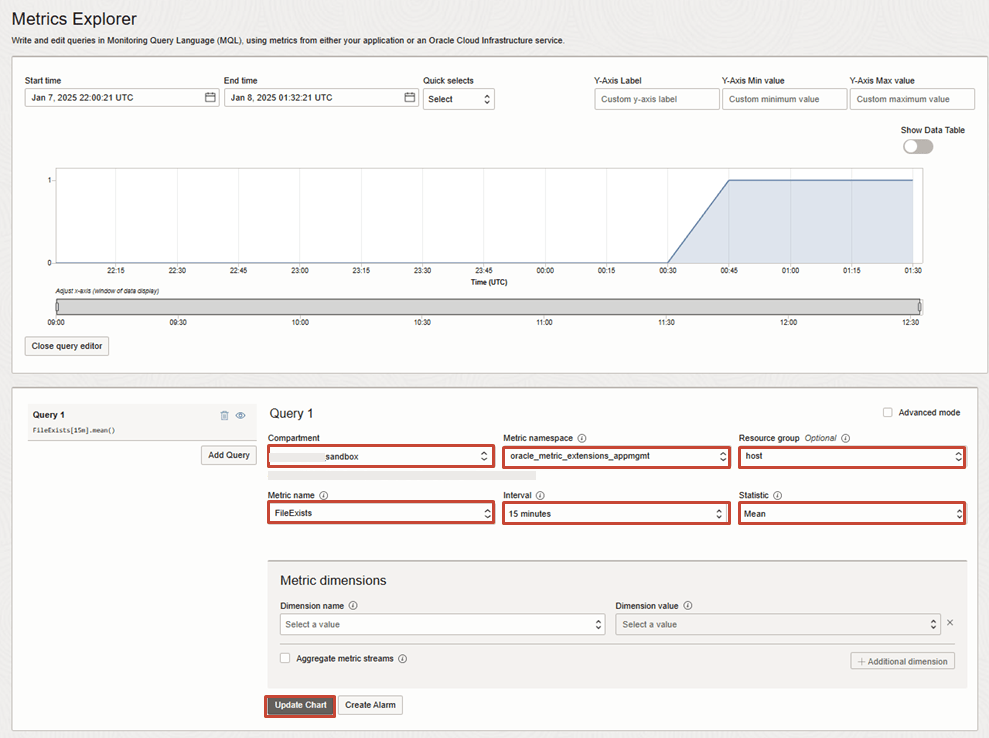Open the Quick selects dropdown
Viewport: 989px width, 738px height.
458,99
